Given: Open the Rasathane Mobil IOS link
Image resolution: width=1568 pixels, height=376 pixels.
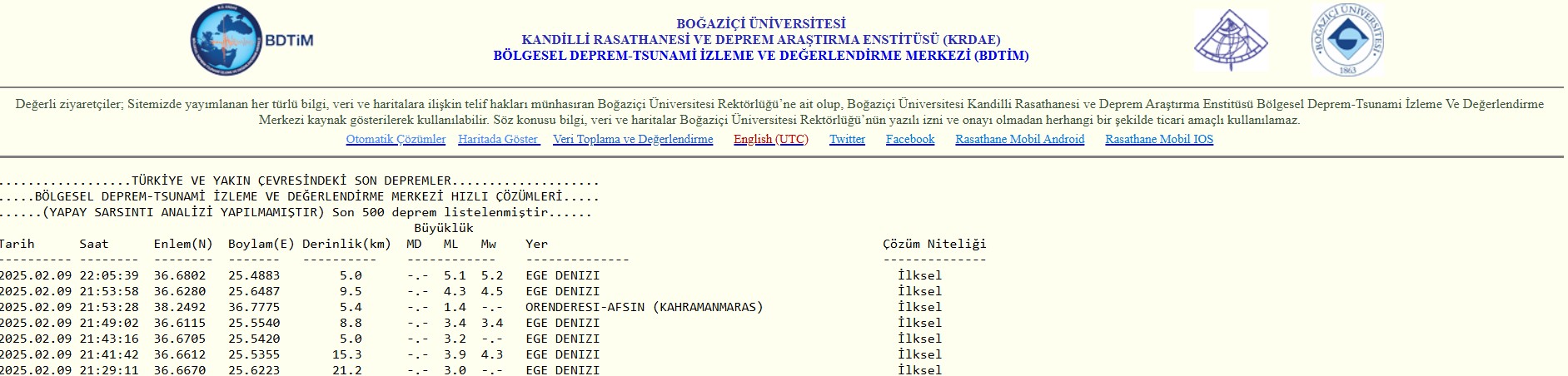Looking at the screenshot, I should pyautogui.click(x=1158, y=139).
